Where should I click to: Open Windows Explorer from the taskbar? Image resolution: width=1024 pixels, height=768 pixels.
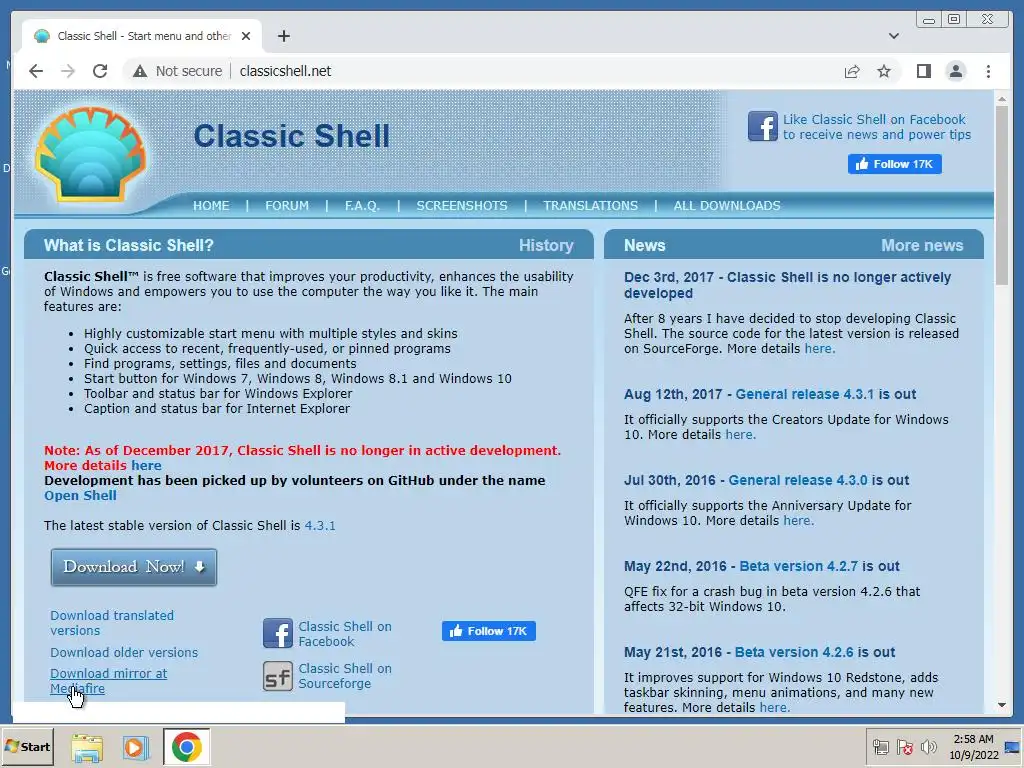tap(87, 747)
